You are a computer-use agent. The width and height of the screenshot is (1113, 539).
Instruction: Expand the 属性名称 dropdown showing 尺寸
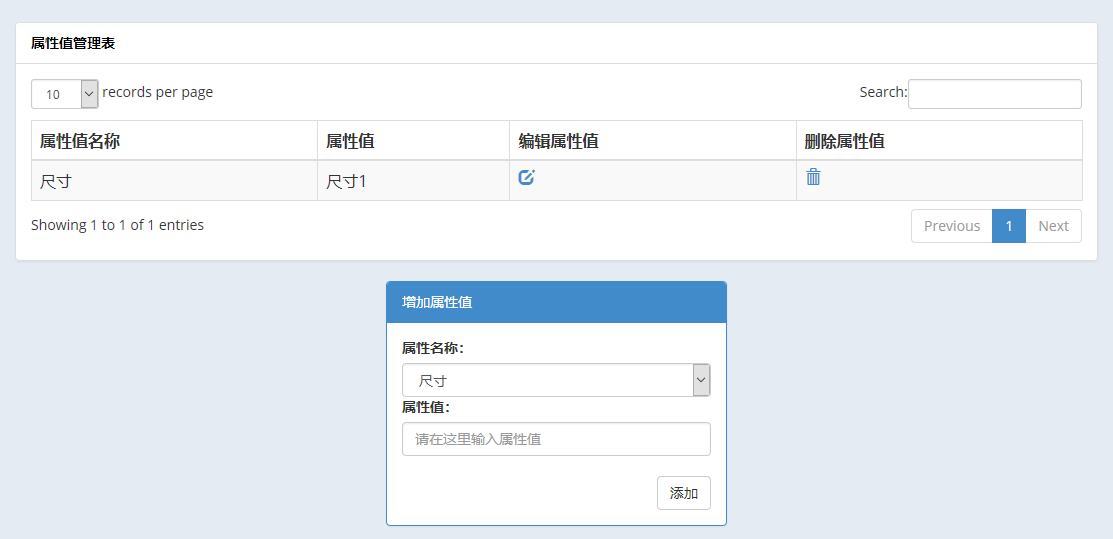(x=556, y=380)
